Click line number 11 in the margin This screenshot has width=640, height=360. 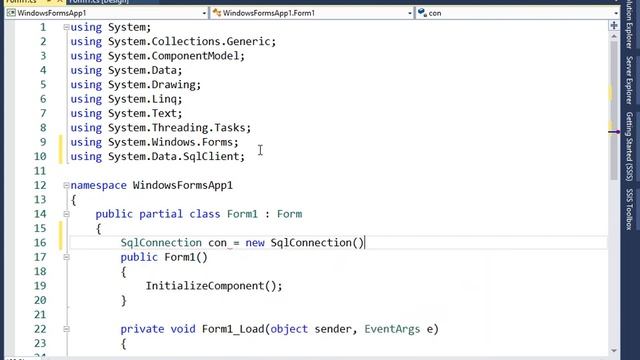[40, 171]
